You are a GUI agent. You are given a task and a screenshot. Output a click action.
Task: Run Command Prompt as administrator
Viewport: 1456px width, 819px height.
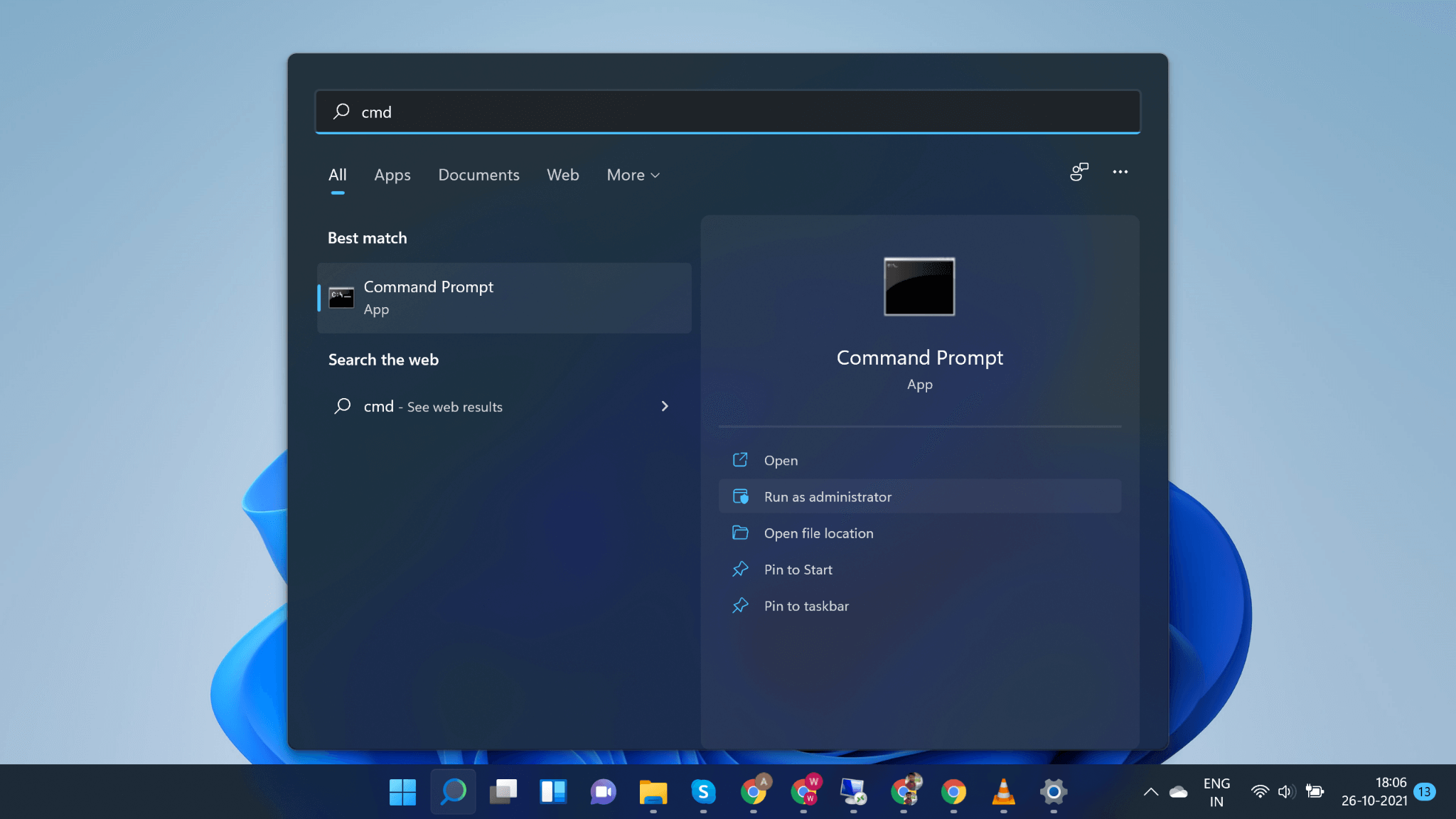828,496
